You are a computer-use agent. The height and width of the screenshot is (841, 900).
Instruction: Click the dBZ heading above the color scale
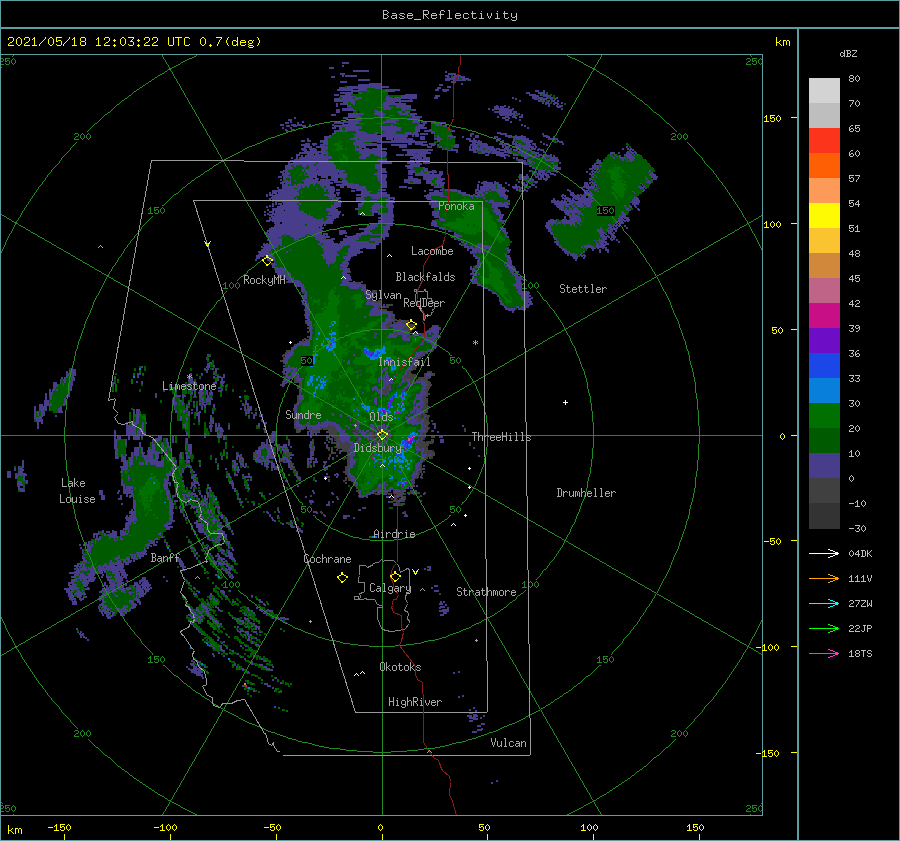848,53
